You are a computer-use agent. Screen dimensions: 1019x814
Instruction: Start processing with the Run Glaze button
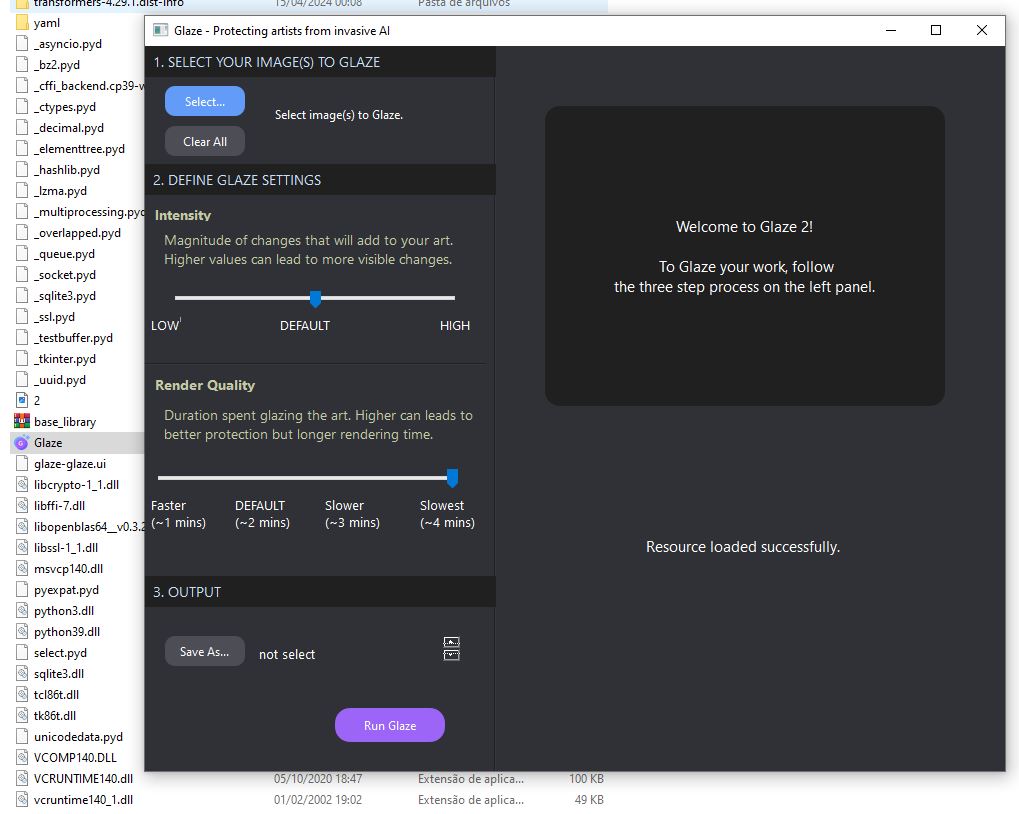(x=390, y=725)
